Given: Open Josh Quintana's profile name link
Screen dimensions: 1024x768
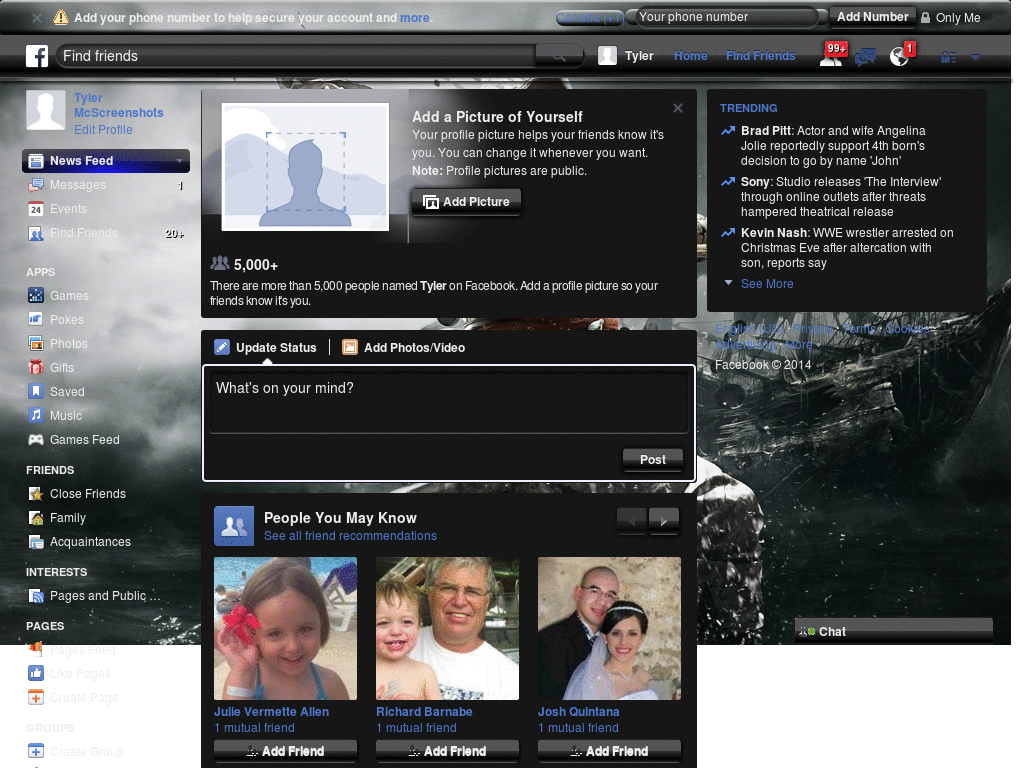Looking at the screenshot, I should pyautogui.click(x=579, y=712).
